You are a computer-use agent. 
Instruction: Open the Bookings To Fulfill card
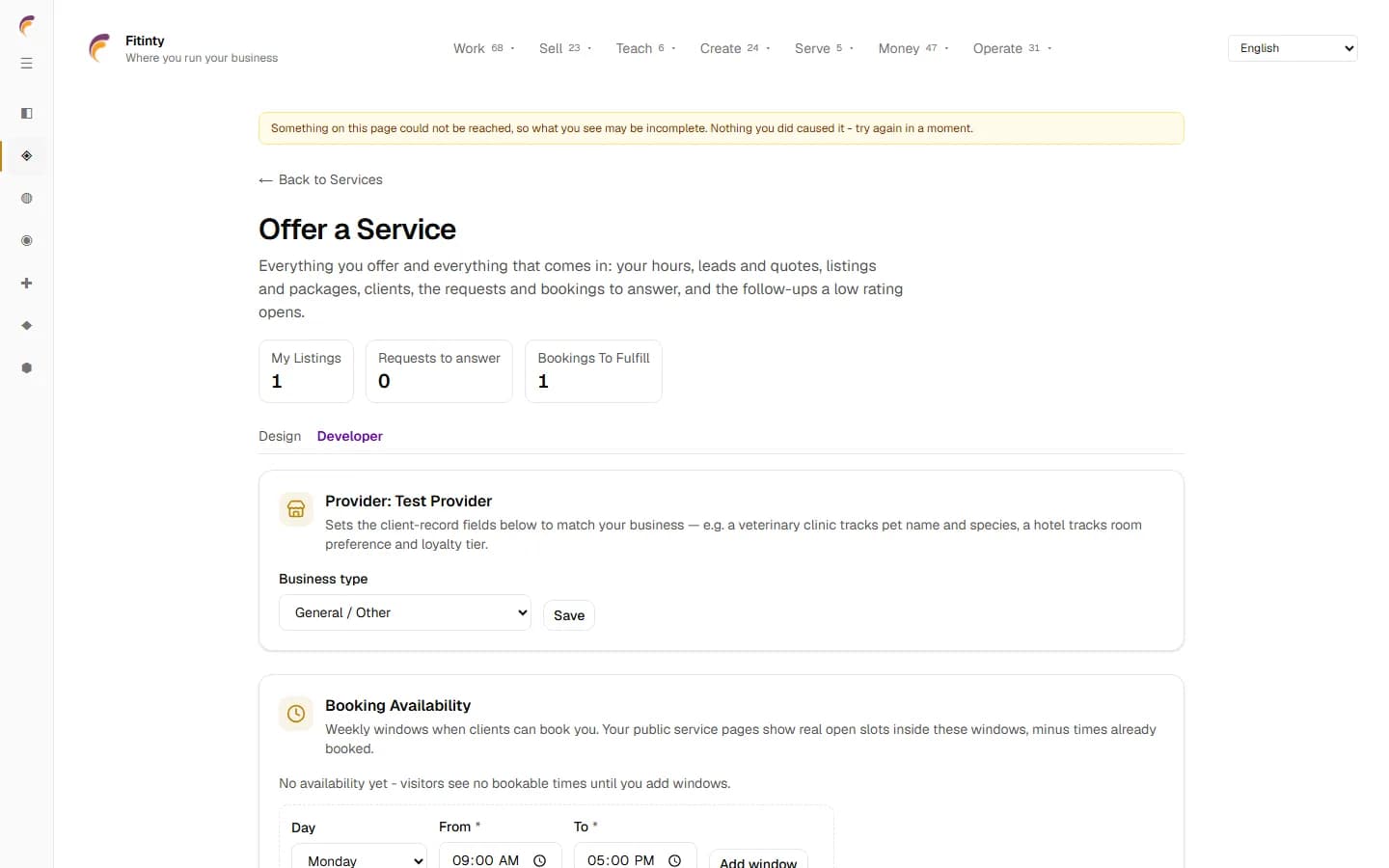[x=593, y=371]
